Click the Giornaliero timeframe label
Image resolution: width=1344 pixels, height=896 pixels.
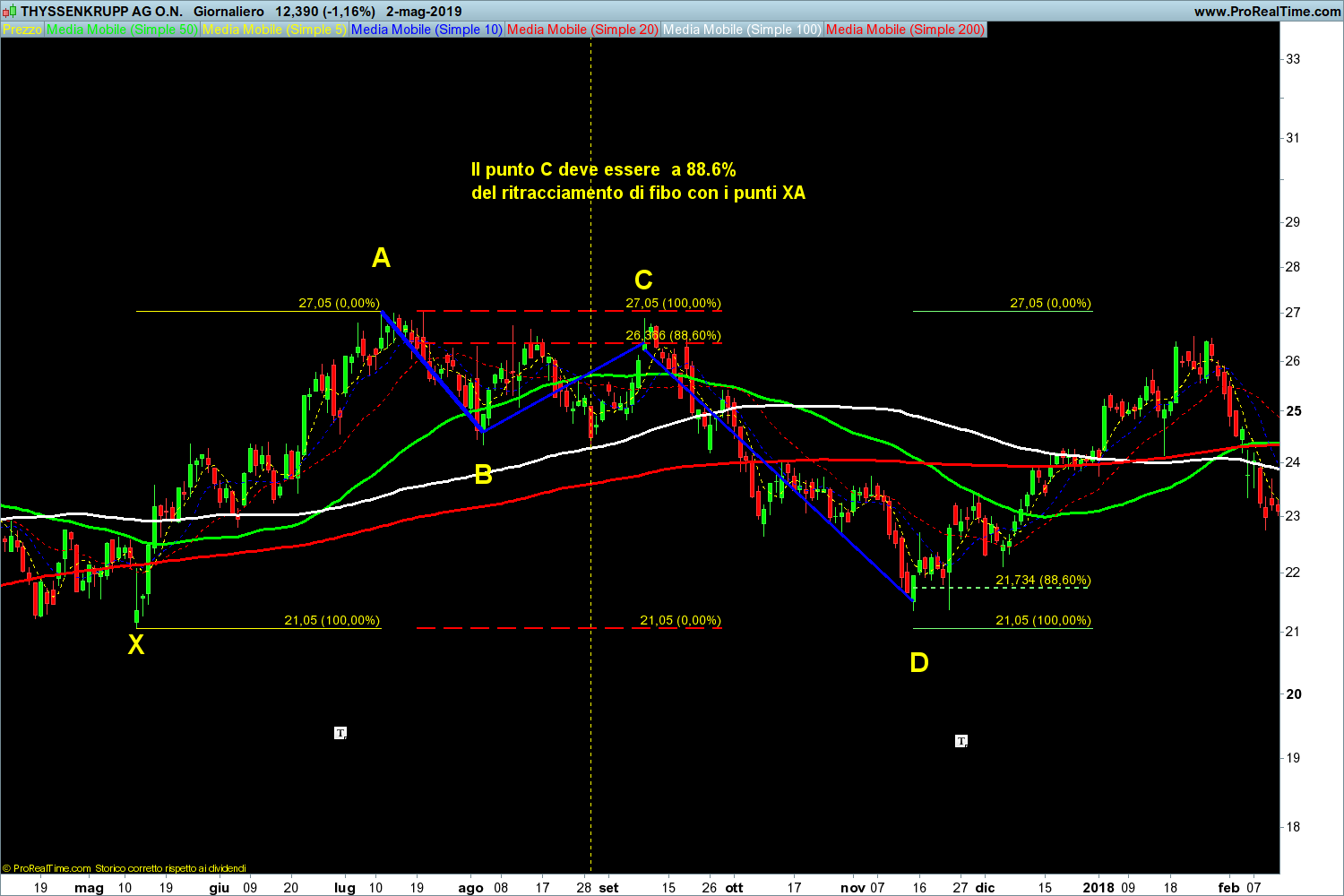click(x=228, y=12)
